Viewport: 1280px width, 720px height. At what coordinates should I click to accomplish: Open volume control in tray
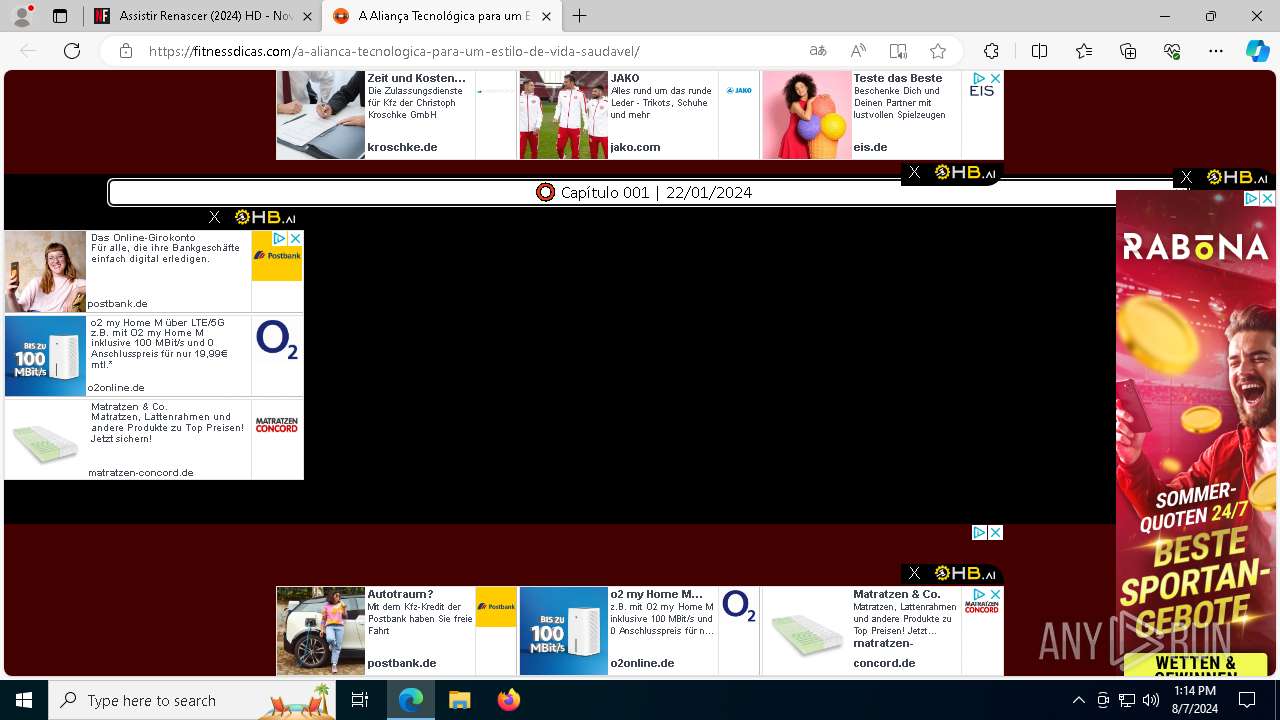pos(1151,700)
